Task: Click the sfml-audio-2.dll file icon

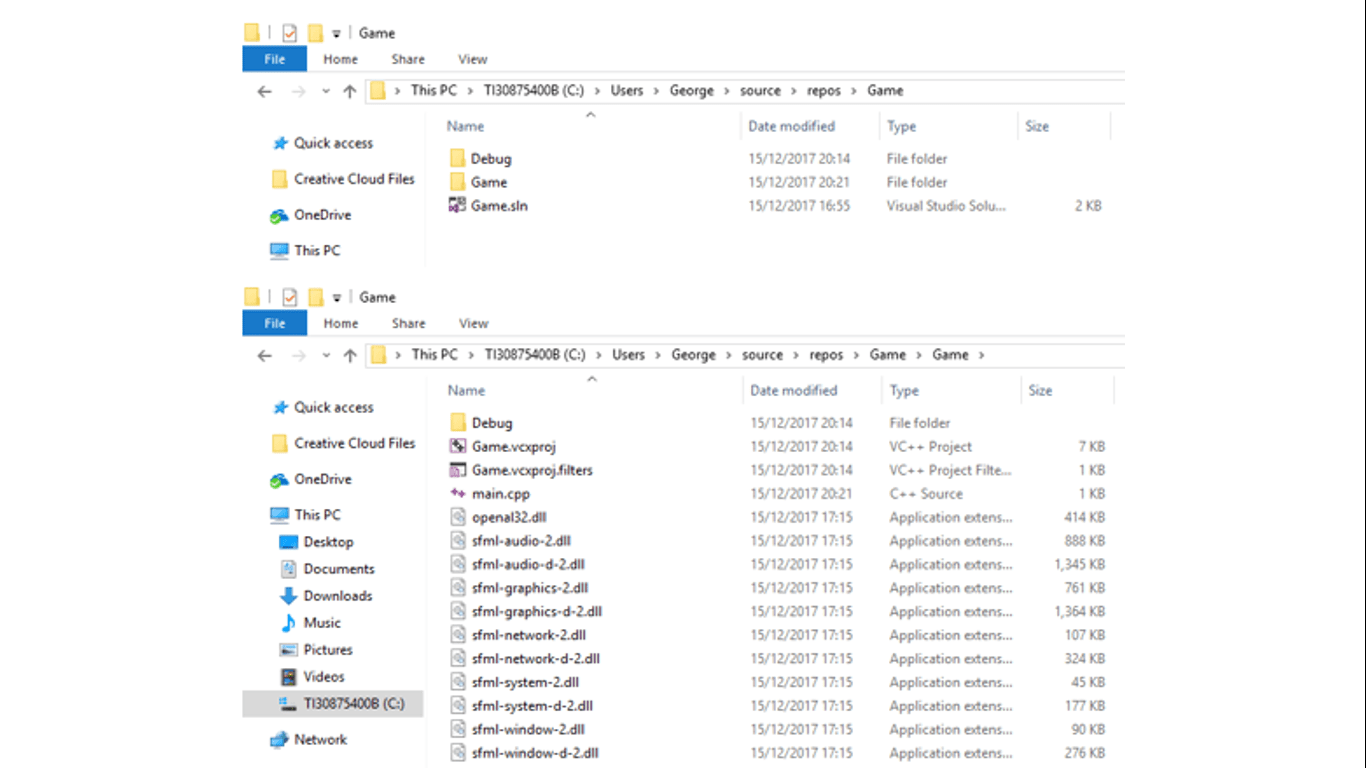Action: [458, 541]
